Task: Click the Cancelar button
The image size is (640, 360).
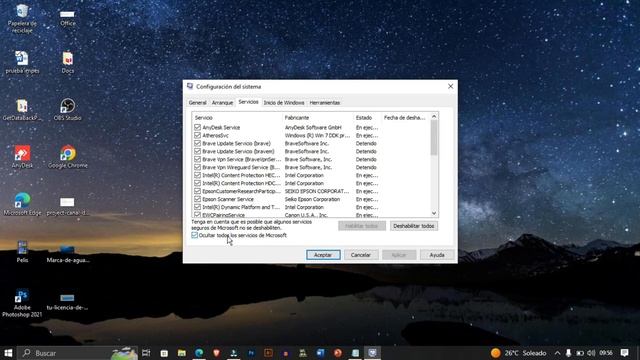Action: point(361,255)
